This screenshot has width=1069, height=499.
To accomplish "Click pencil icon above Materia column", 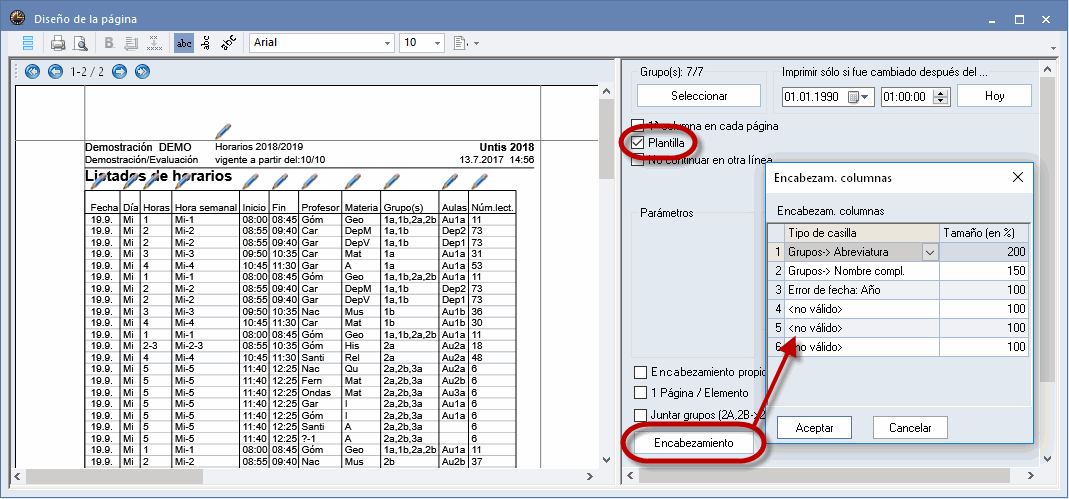I will point(352,181).
